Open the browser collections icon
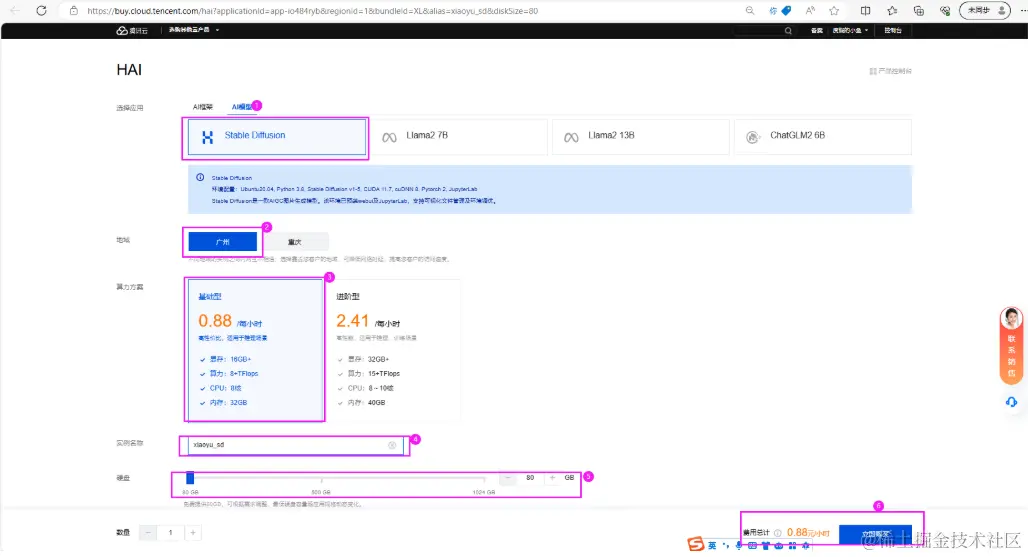Screen dimensions: 1028x557 (919, 10)
